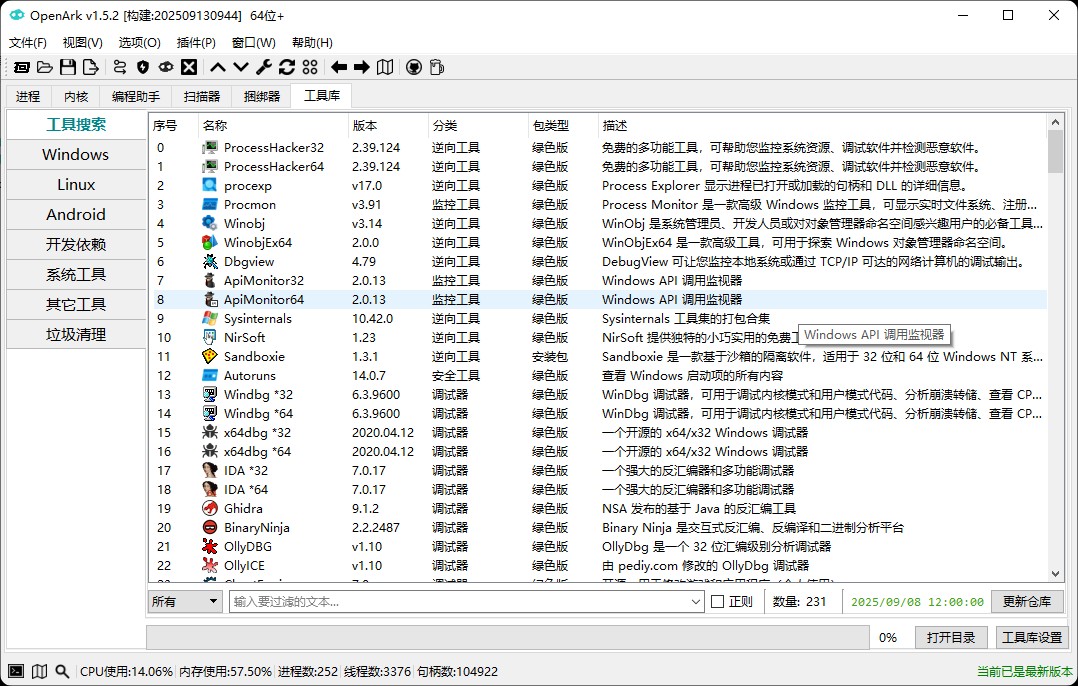Click the eye icon in the toolbar

(166, 67)
